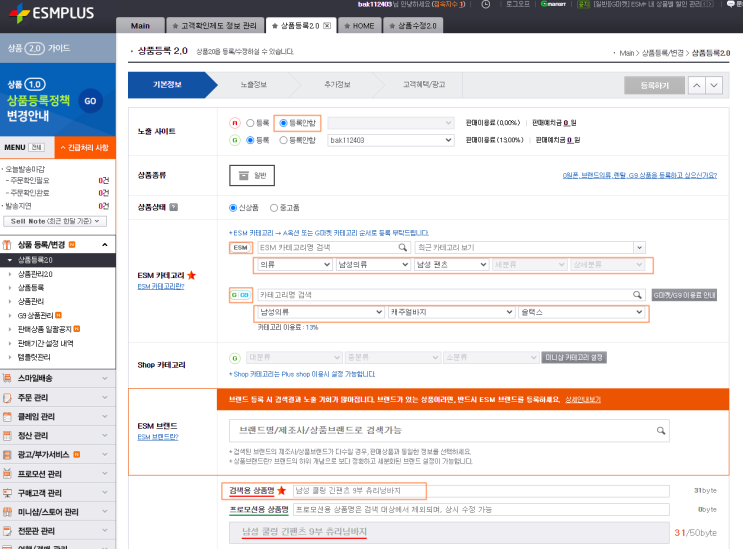743x549 pixels.
Task: Close the 상품등록2.0 tab
Action: point(327,26)
